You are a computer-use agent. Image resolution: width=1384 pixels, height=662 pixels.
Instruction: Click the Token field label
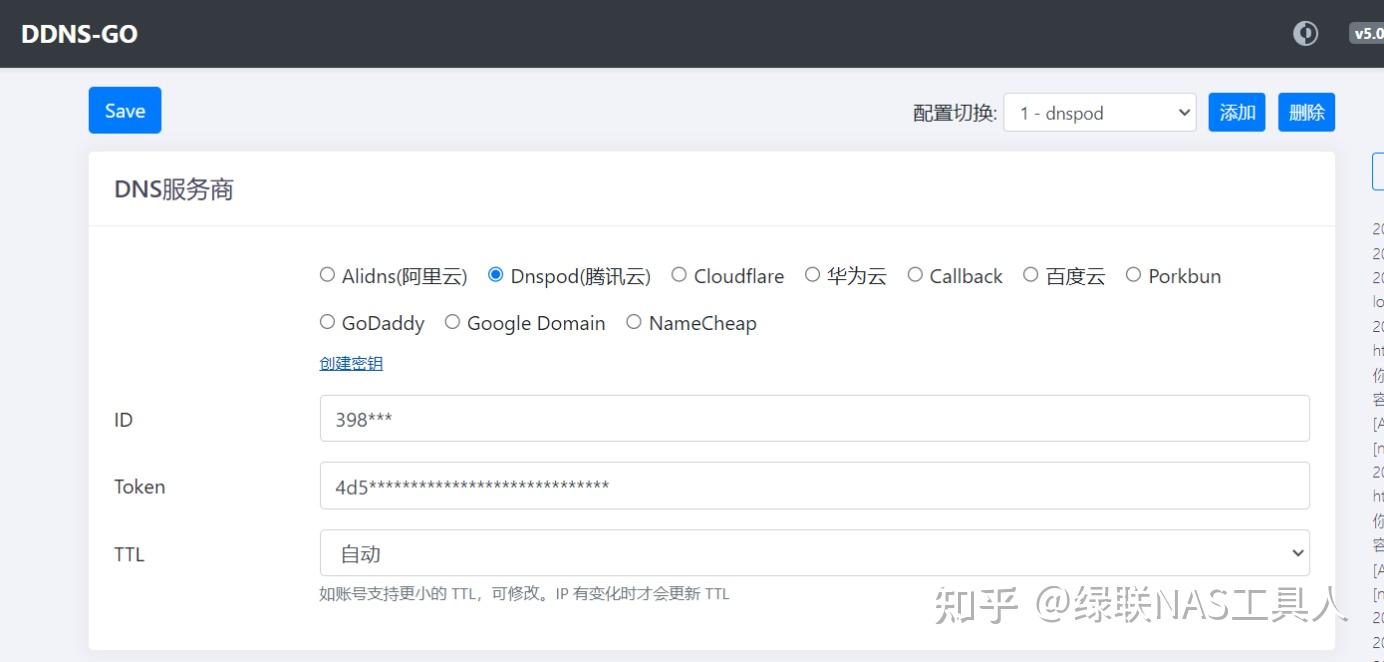tap(140, 487)
